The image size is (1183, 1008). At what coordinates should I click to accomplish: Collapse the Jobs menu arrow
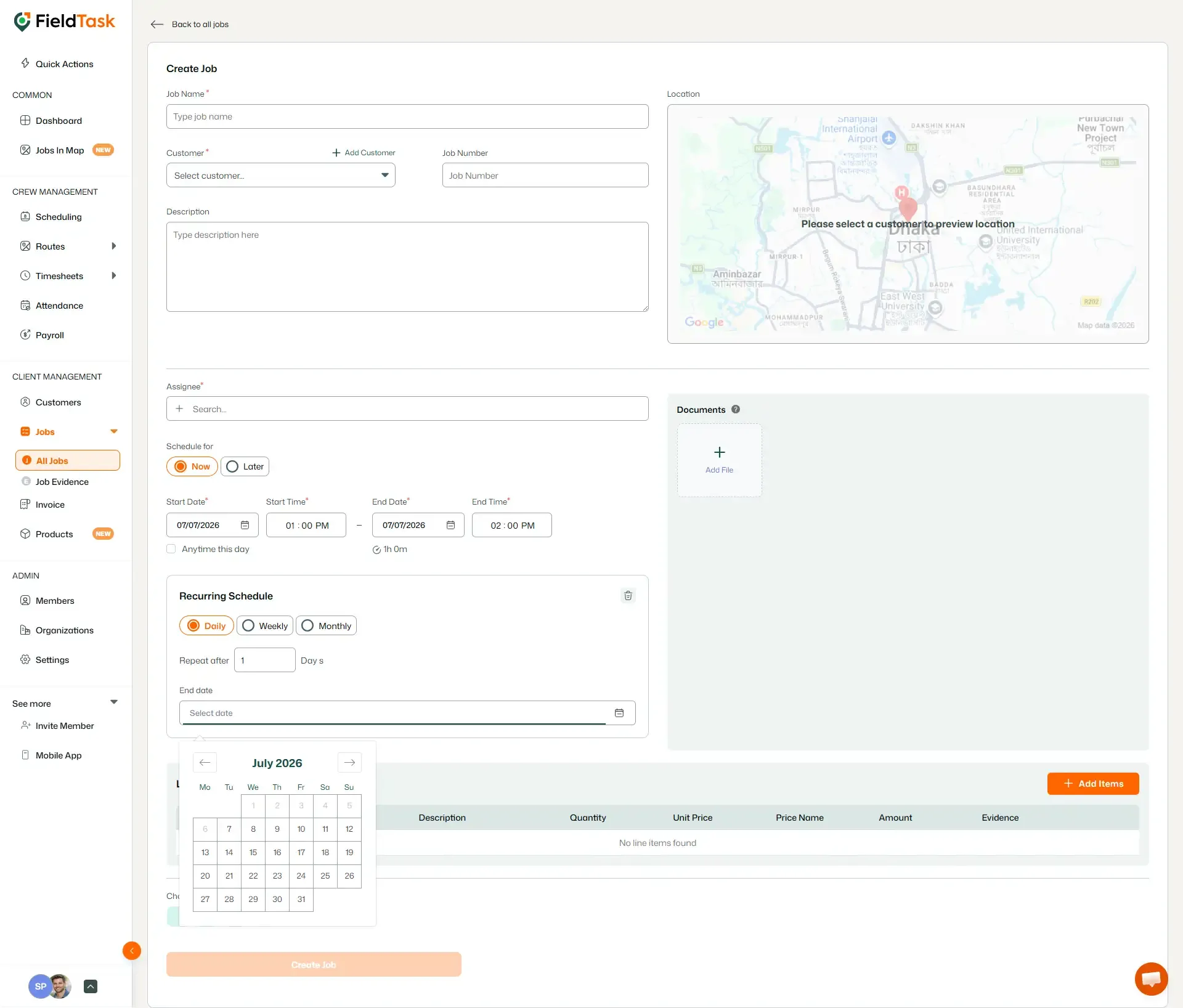pyautogui.click(x=113, y=431)
